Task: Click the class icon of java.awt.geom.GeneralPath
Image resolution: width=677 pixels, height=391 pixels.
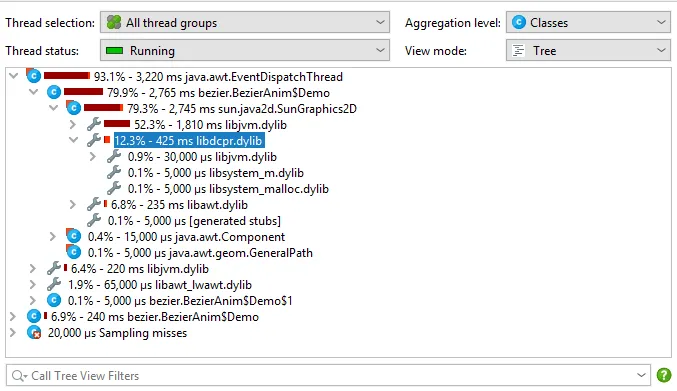Action: [x=73, y=252]
